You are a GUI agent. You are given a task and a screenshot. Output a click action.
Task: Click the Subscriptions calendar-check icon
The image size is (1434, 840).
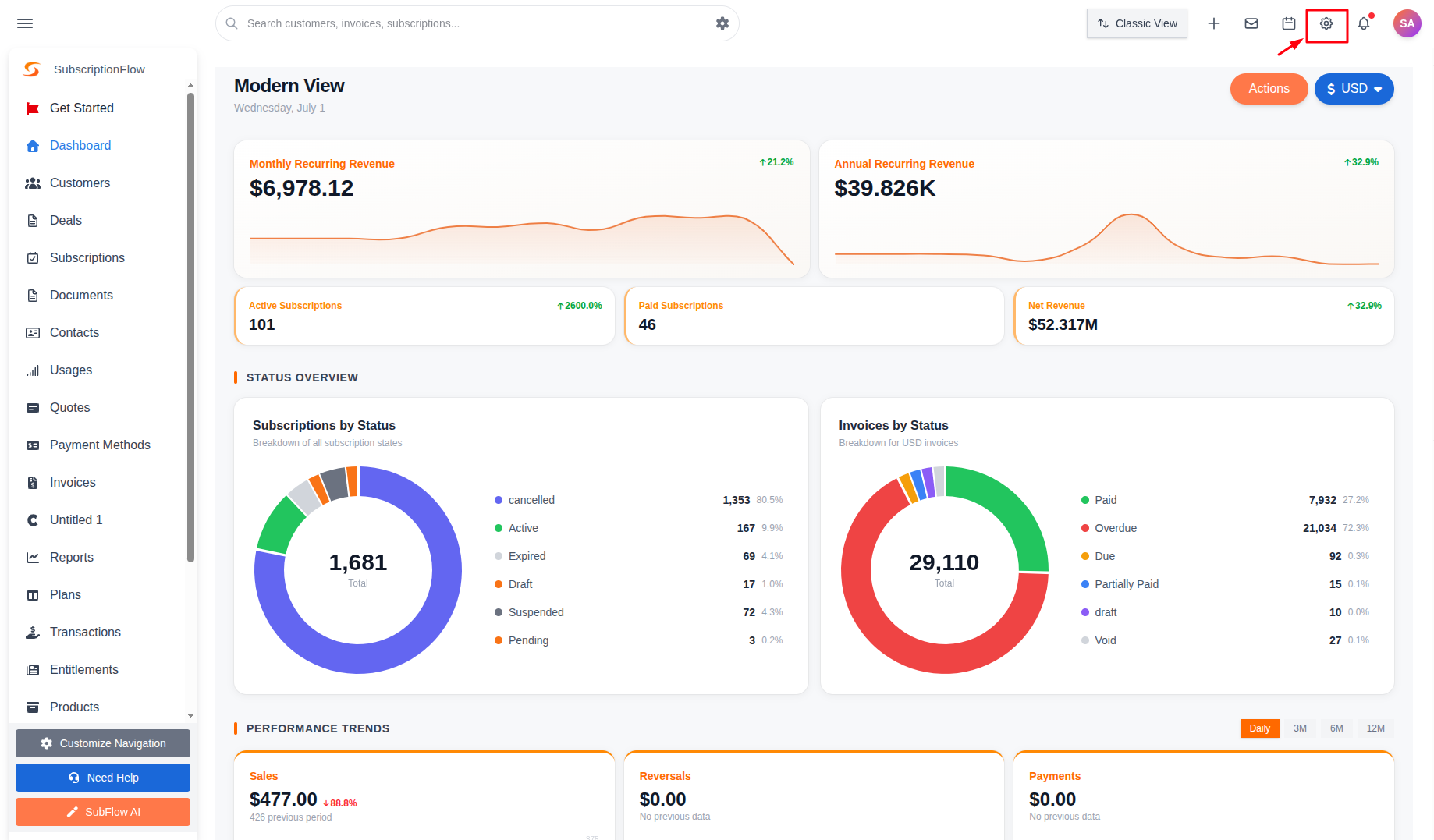pos(33,258)
